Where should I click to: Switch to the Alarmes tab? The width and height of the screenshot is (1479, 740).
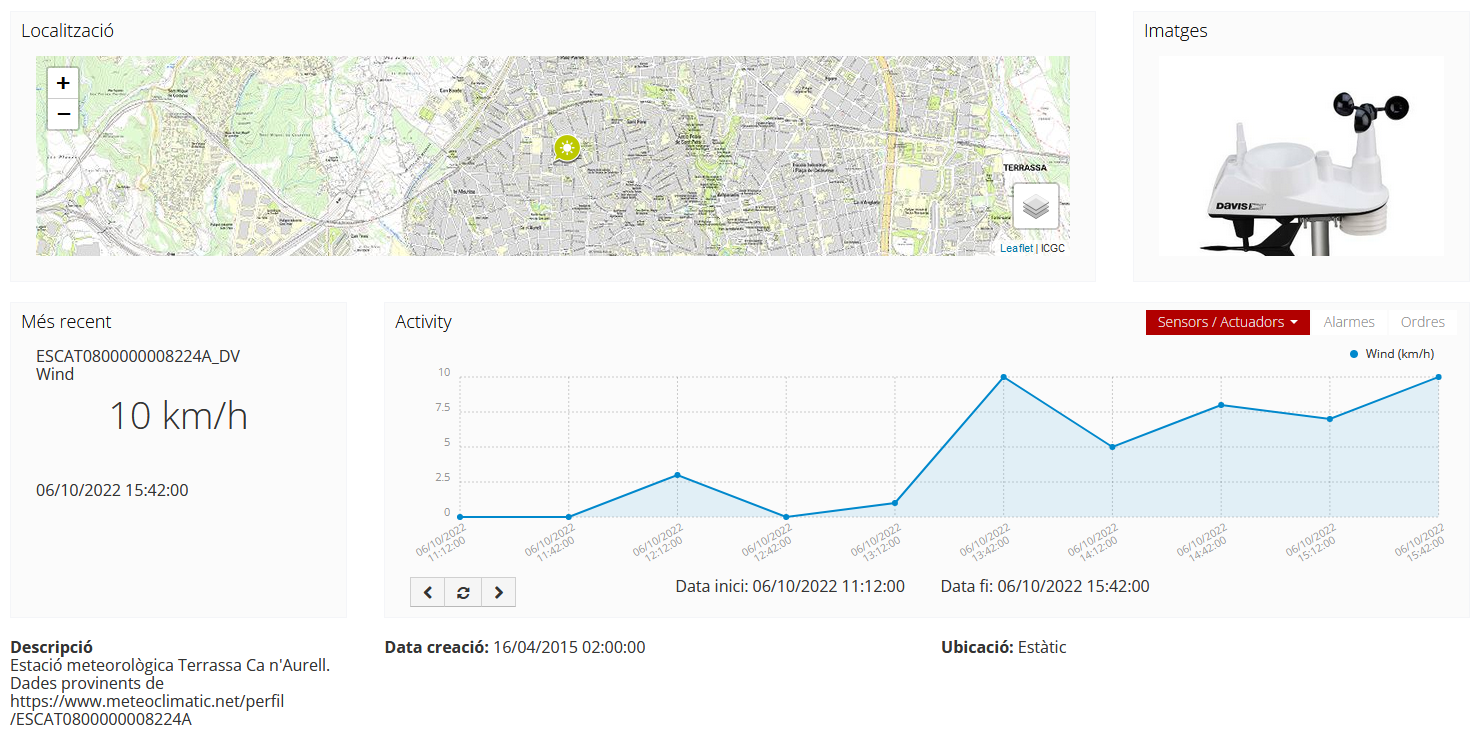(1349, 322)
